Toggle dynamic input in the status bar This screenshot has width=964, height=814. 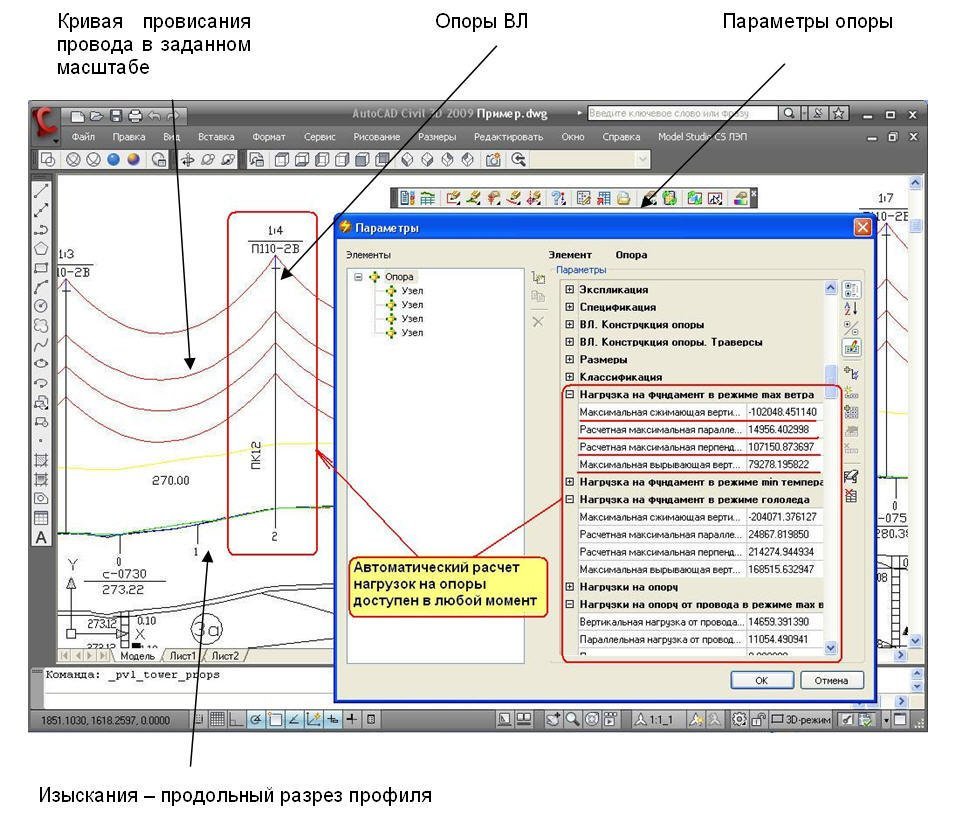coord(333,719)
